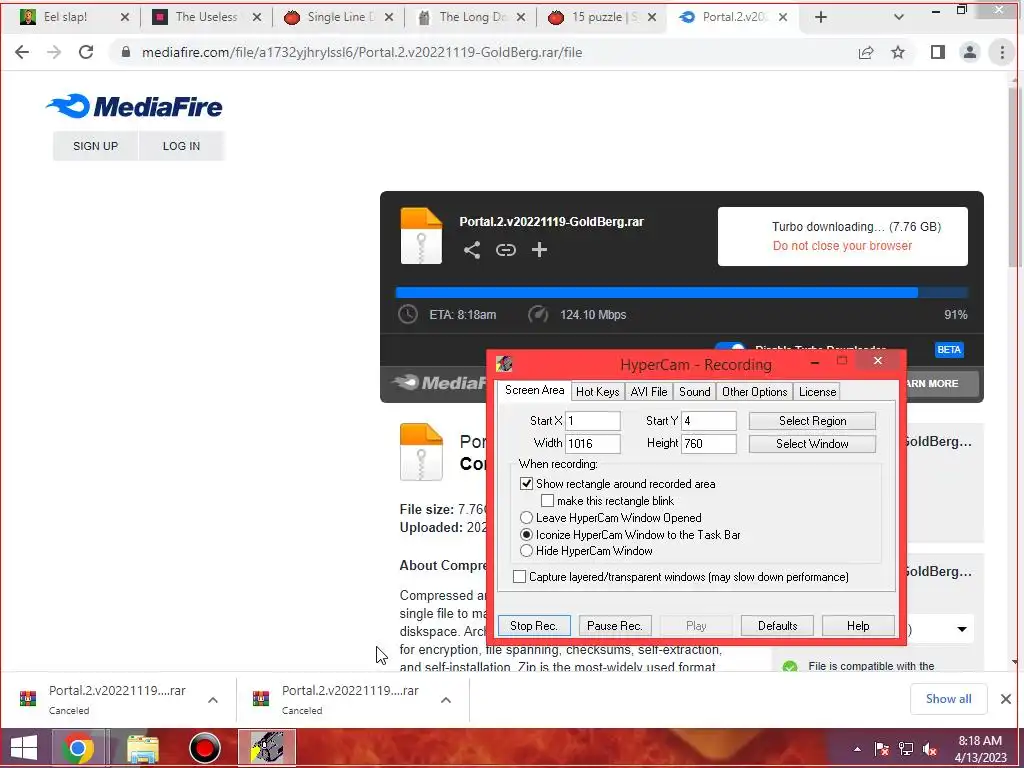Click SIGN UP on MediaFire
This screenshot has height=768, width=1024.
pos(95,146)
